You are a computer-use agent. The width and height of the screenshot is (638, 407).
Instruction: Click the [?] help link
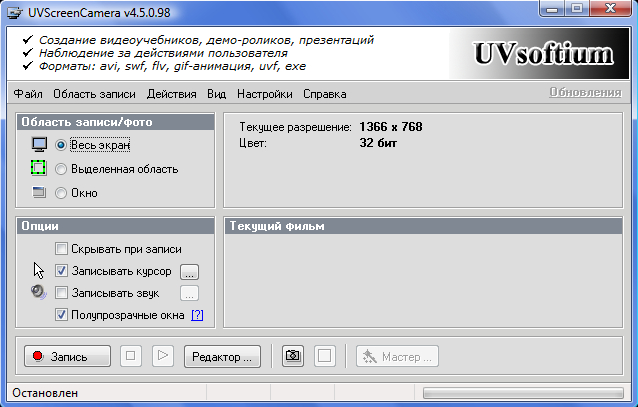[x=197, y=315]
